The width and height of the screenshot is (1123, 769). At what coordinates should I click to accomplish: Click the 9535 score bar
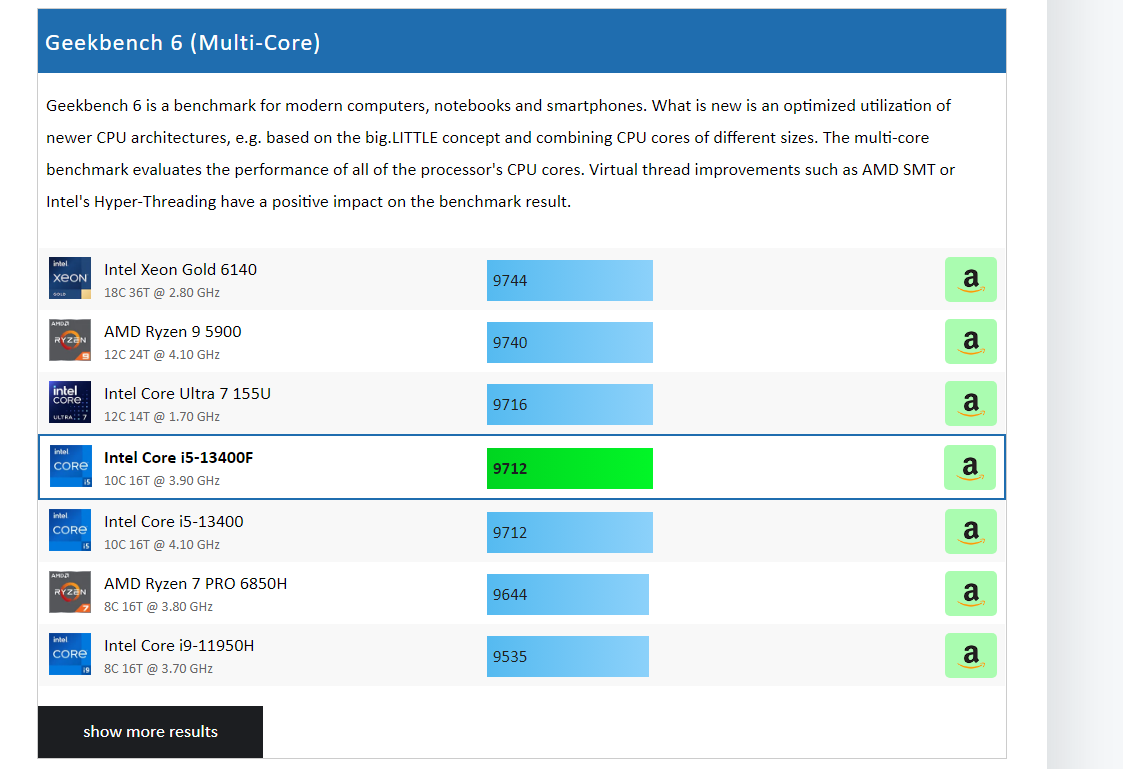[x=568, y=657]
